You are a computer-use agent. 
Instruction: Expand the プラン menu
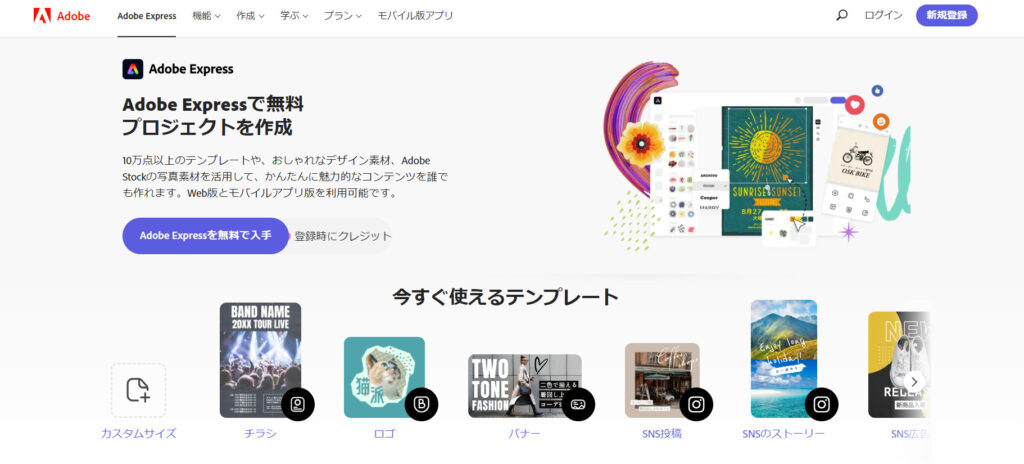343,16
